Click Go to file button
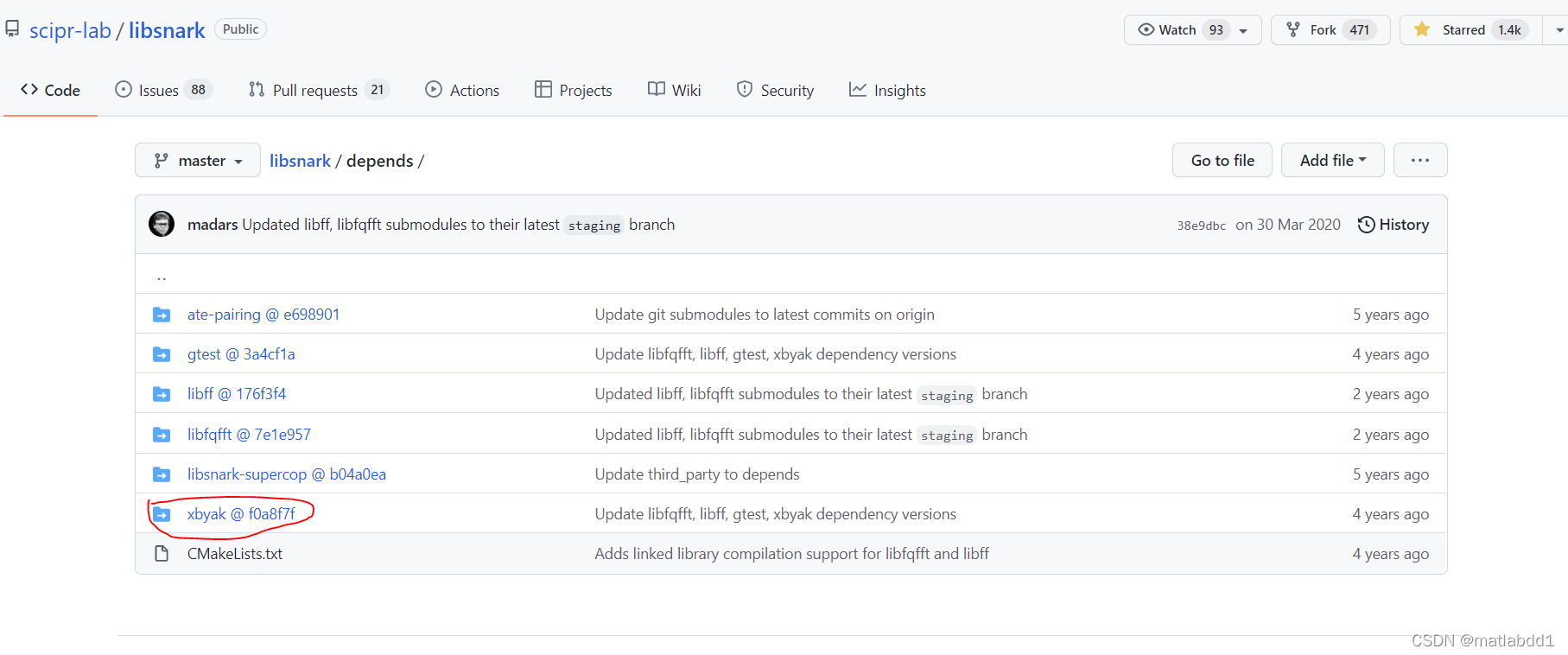This screenshot has width=1568, height=655. pyautogui.click(x=1222, y=160)
